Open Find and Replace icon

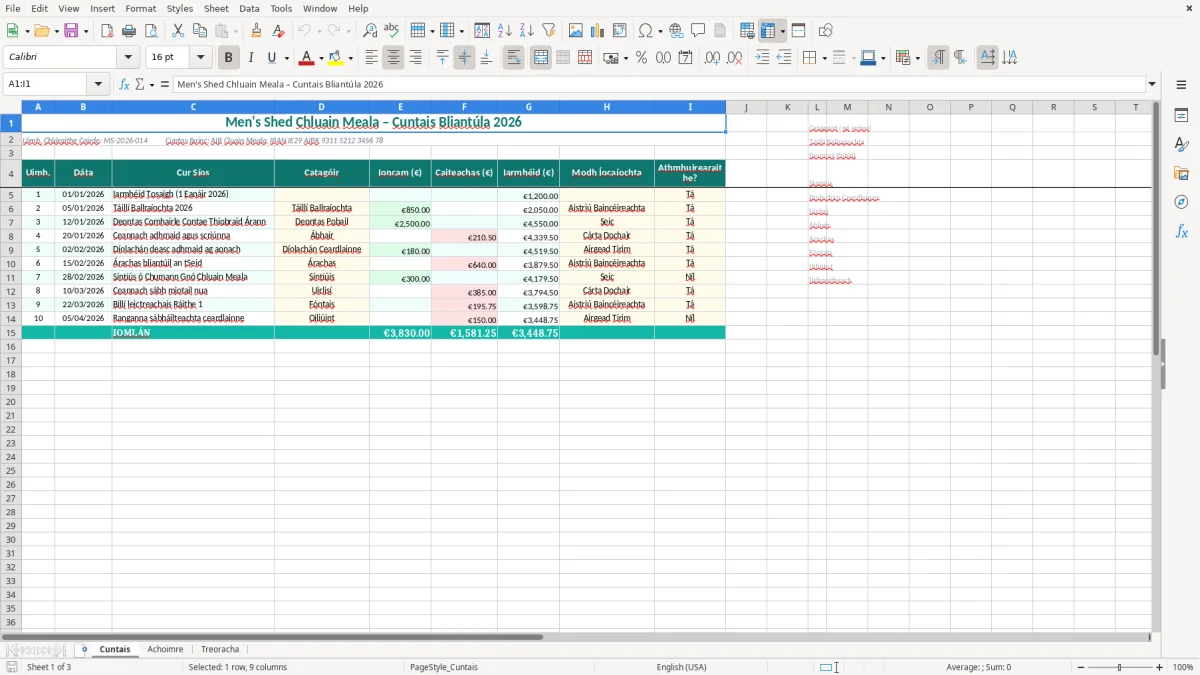[370, 31]
